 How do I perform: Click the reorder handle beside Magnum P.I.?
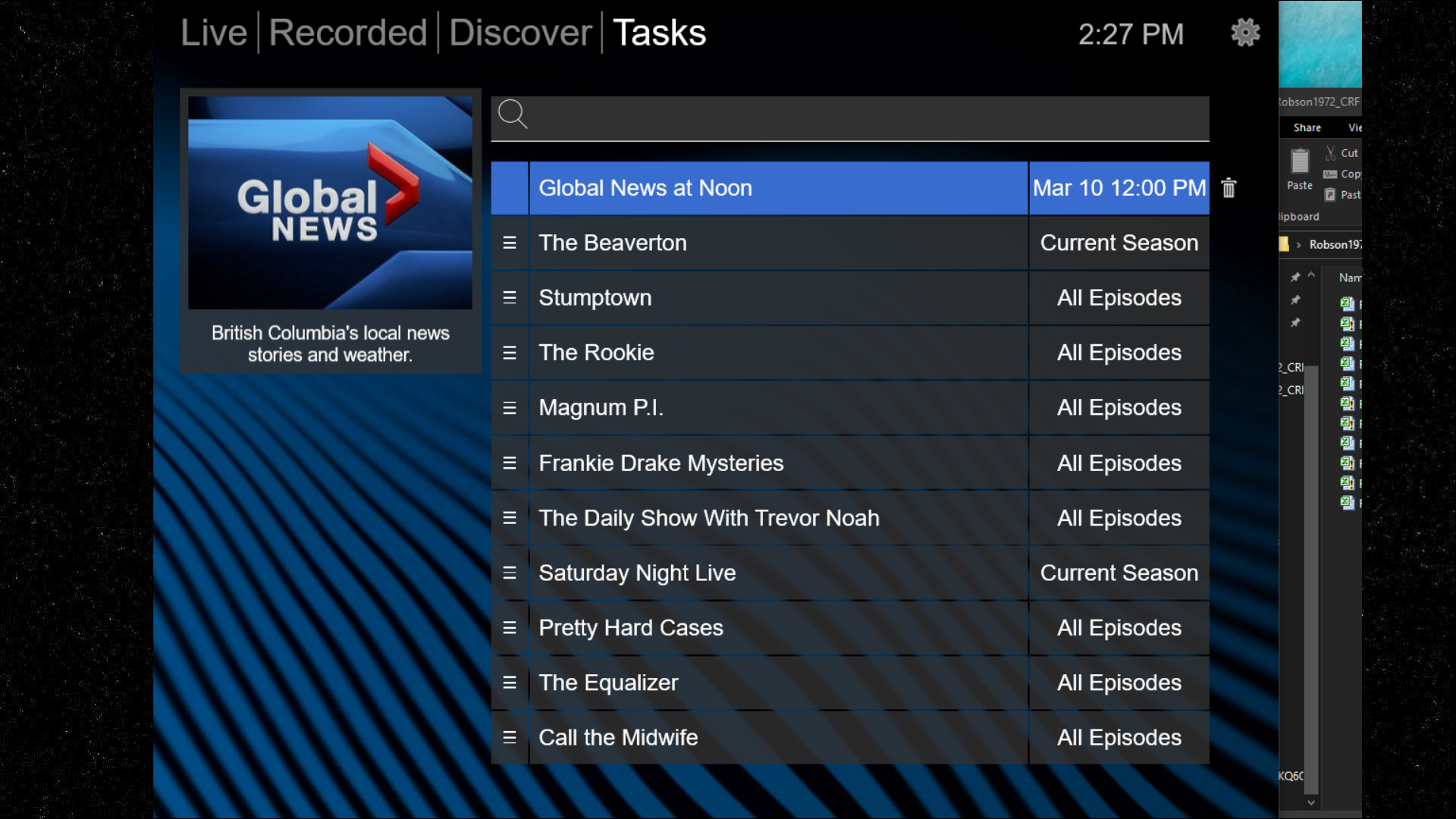(510, 408)
